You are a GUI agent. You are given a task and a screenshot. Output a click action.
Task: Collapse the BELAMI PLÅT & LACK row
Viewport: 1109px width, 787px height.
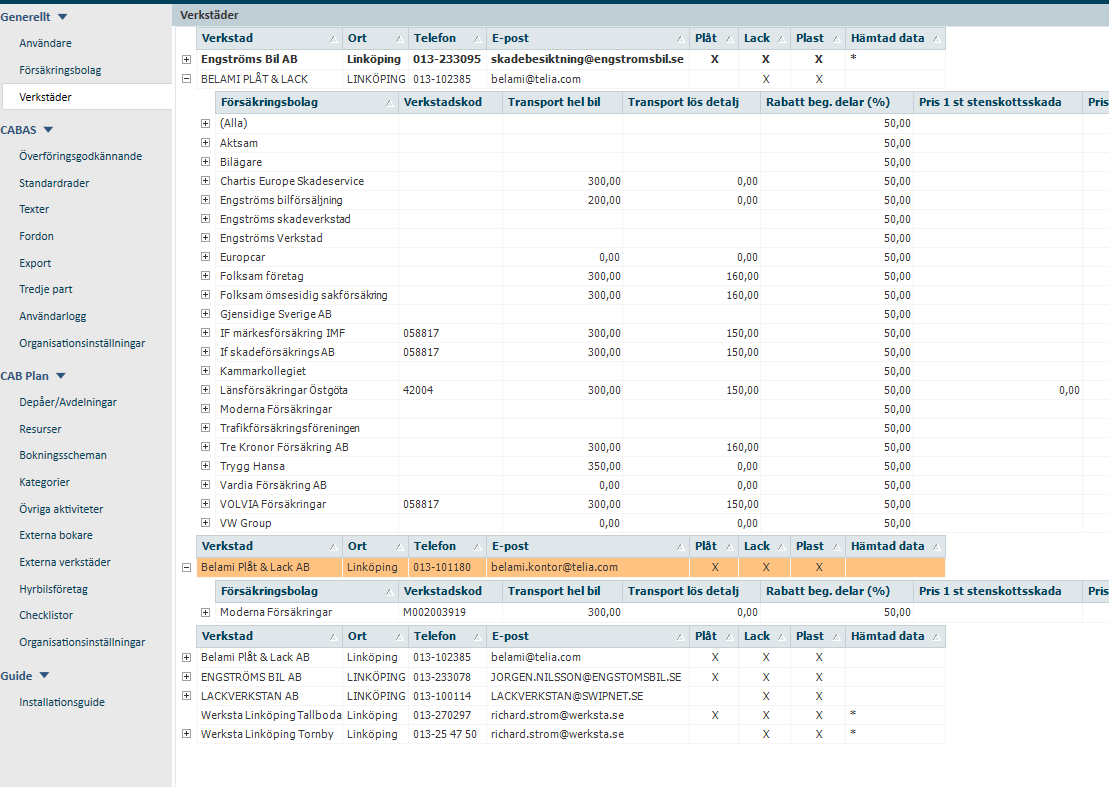coord(186,79)
